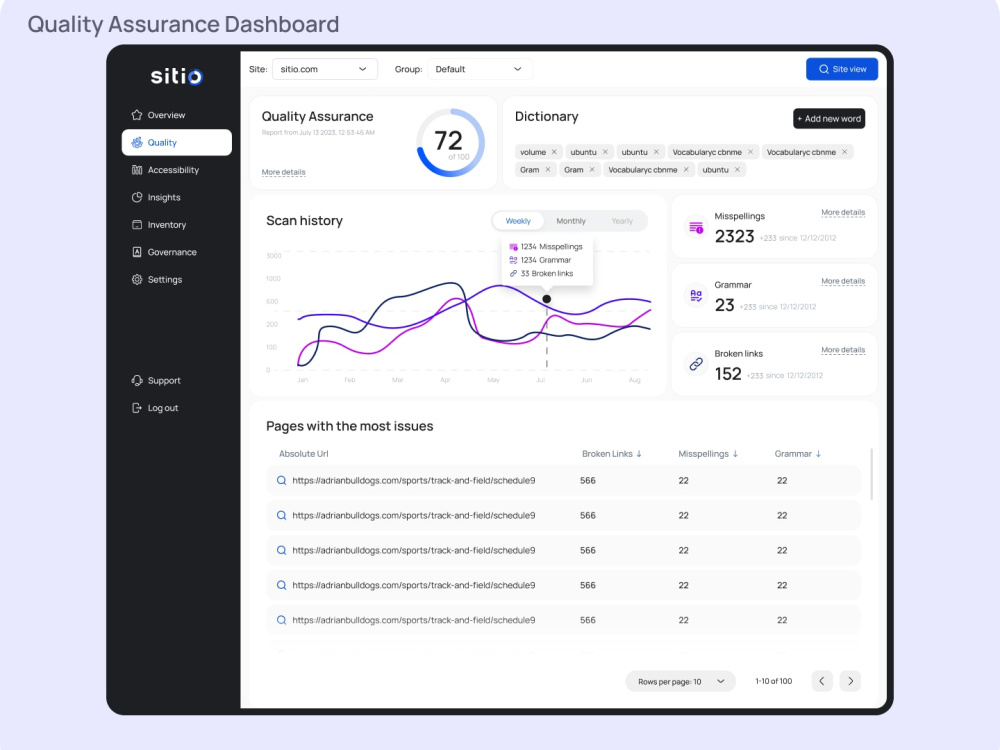
Task: Open More details for Misspellings
Action: click(842, 212)
